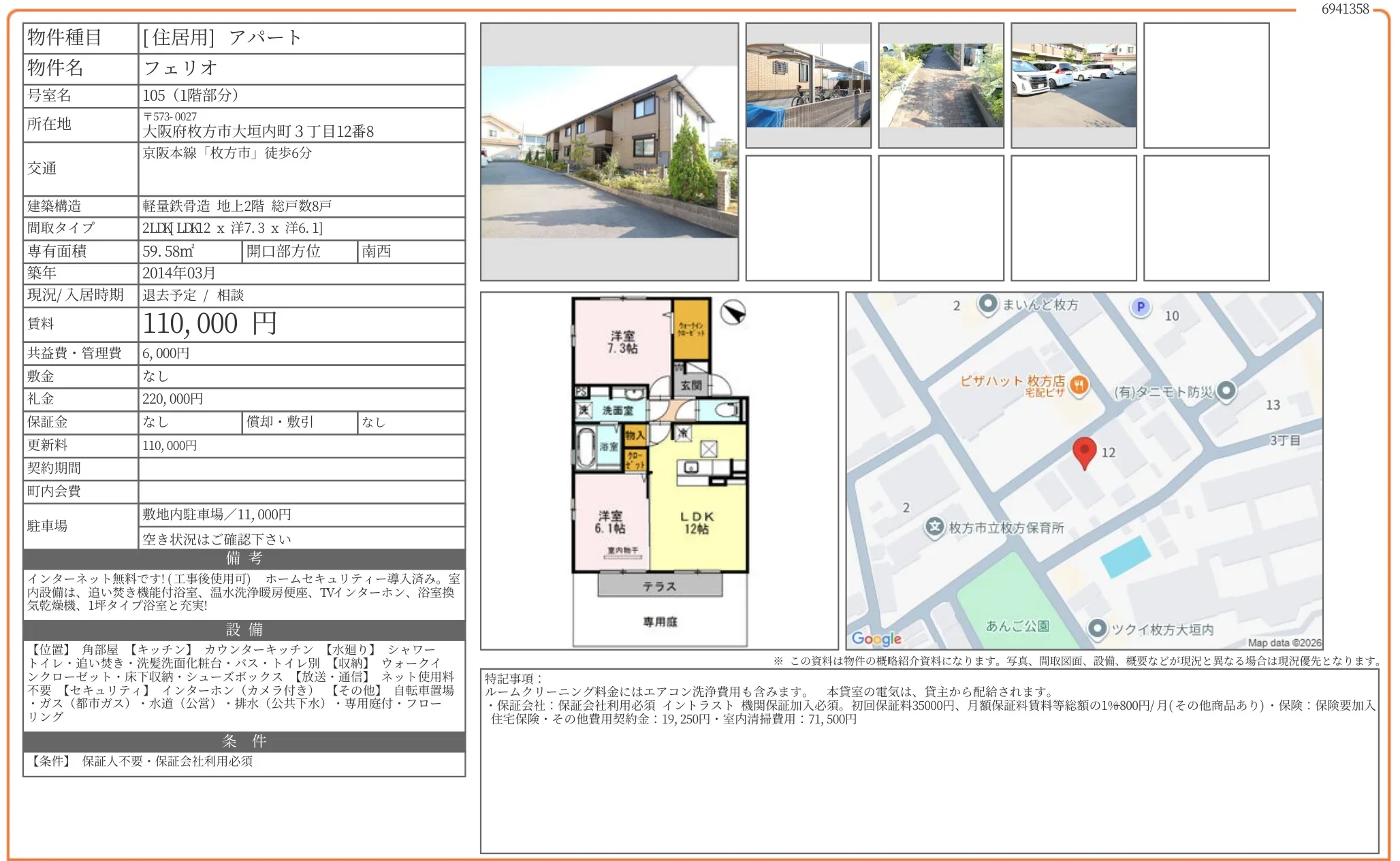Click the 設備 section header bar
1400x861 pixels.
[244, 630]
